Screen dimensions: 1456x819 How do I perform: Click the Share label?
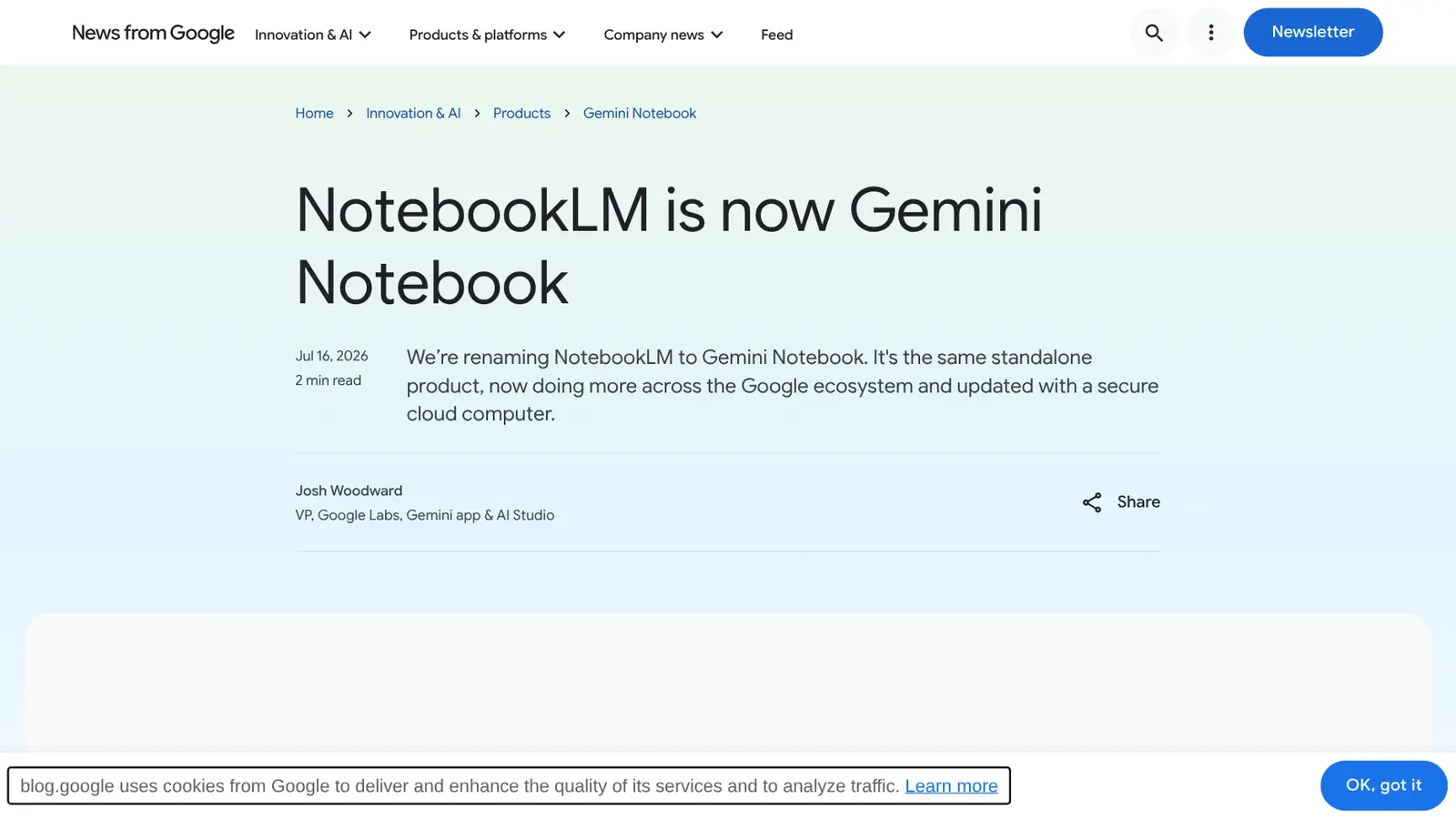pos(1138,502)
